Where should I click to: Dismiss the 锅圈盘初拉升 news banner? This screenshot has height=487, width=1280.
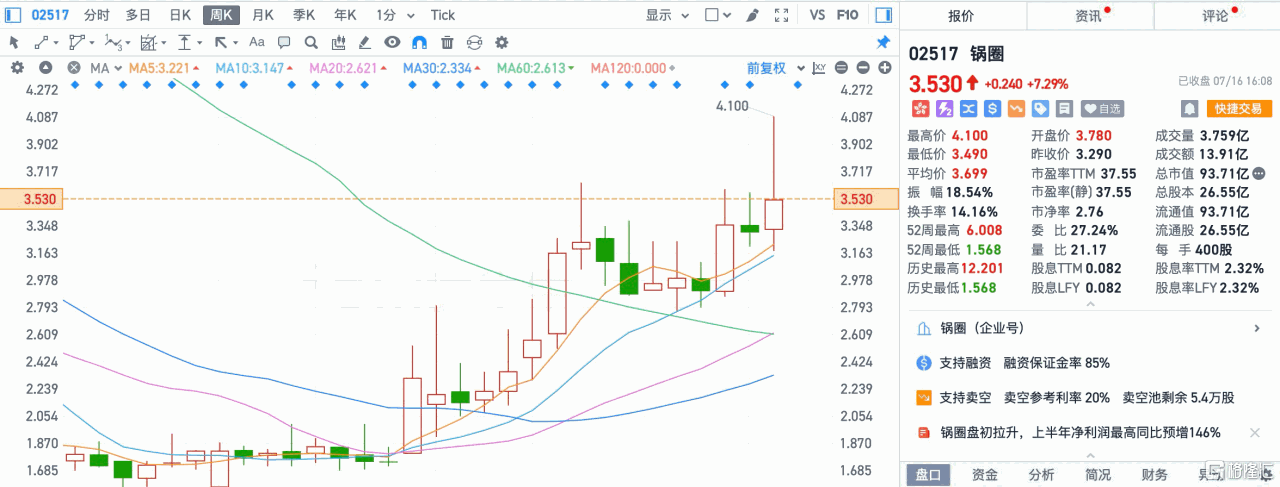pos(1256,433)
